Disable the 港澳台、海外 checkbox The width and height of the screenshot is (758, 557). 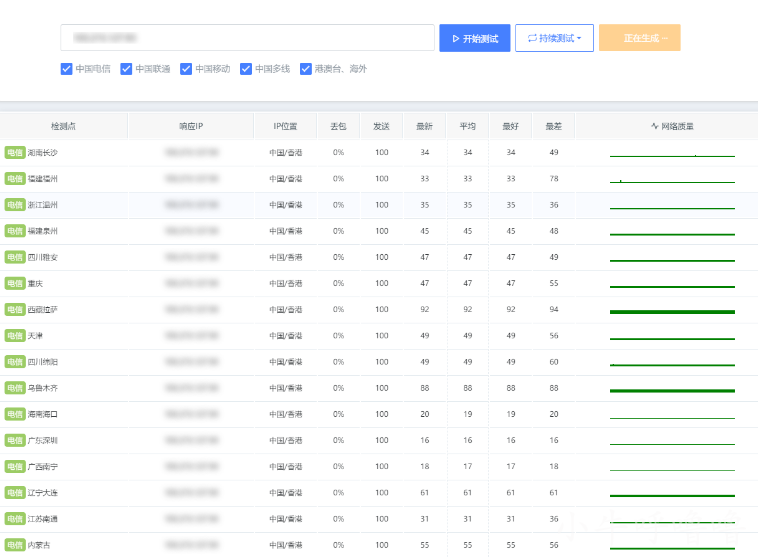306,69
